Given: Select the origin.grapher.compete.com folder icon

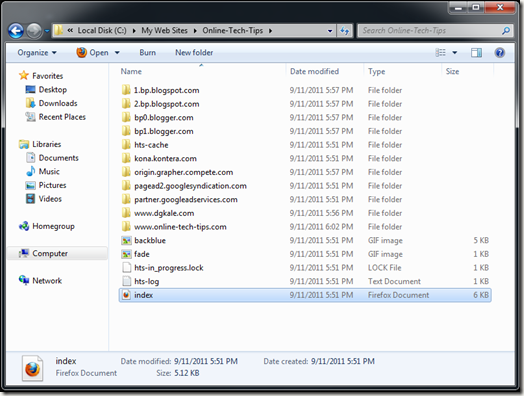Looking at the screenshot, I should tap(126, 172).
